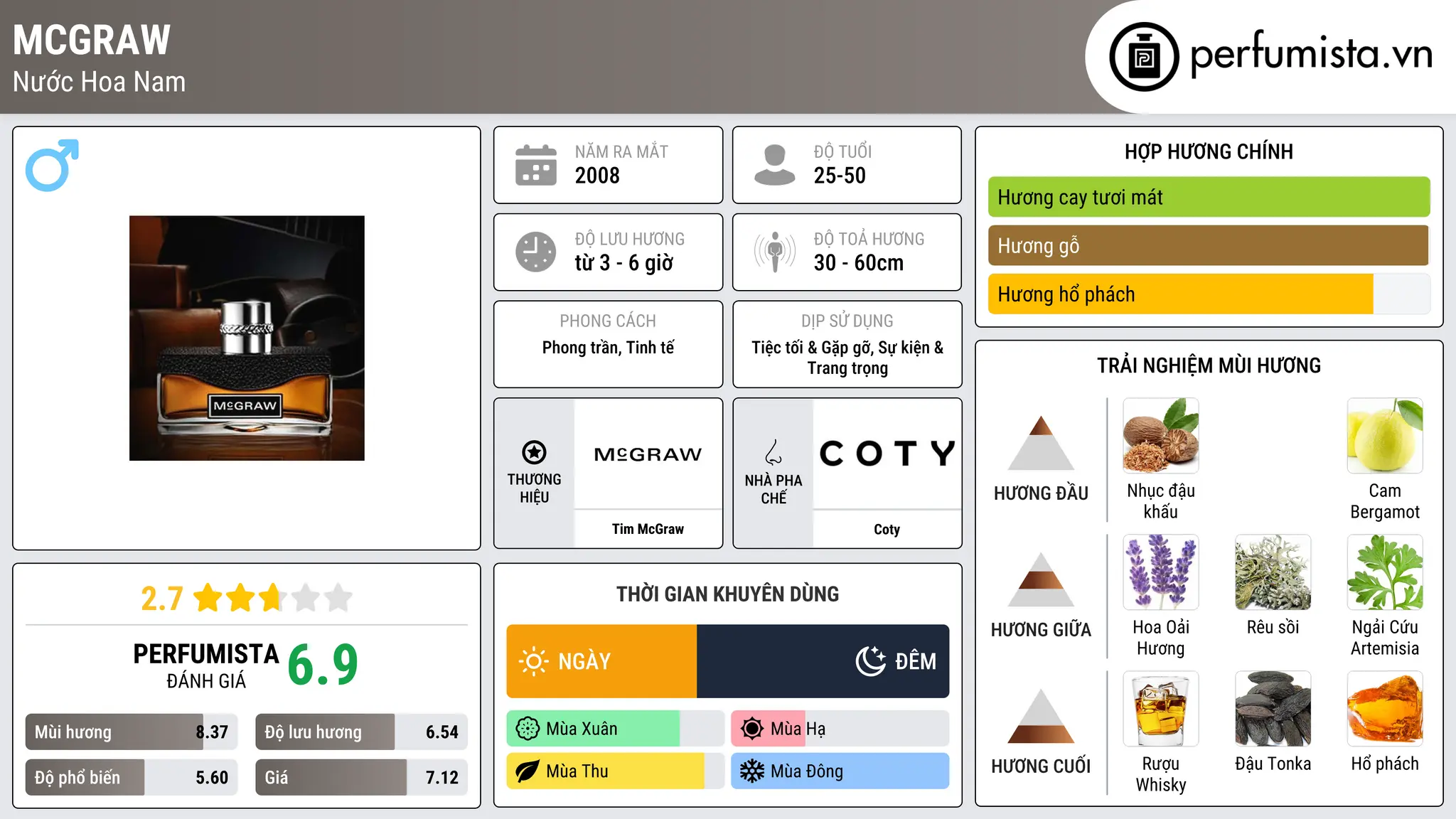Screen dimensions: 1456x819
Task: Click the yellow Hương hổ phách bar
Action: click(x=1209, y=294)
